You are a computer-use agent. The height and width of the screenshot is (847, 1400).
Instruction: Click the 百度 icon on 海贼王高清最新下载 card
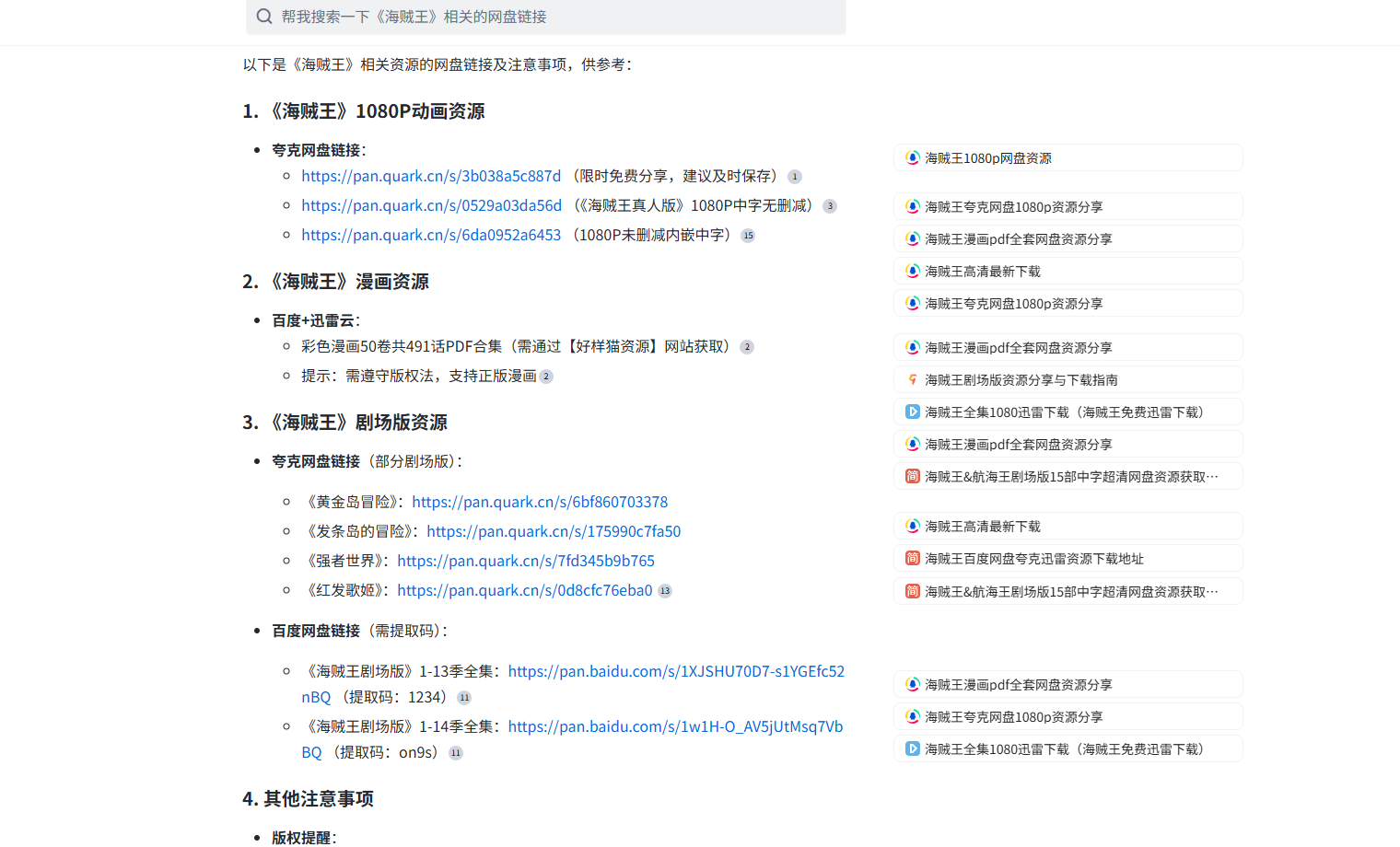click(x=912, y=271)
